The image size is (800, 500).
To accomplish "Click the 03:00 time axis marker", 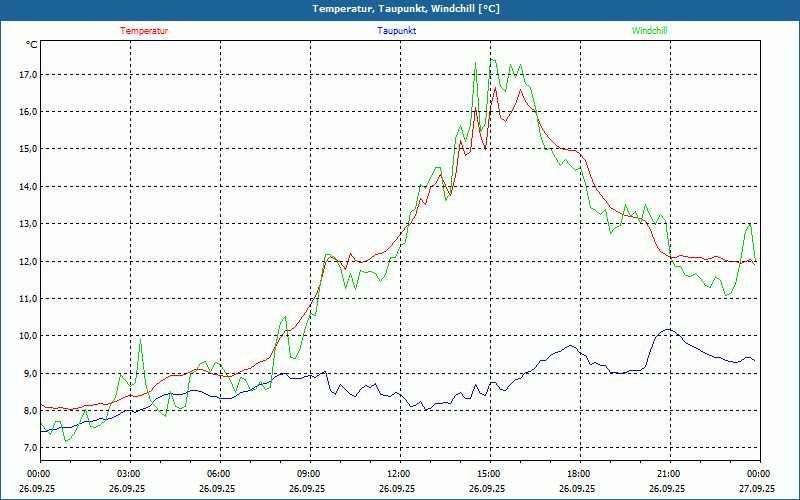I will 129,473.
